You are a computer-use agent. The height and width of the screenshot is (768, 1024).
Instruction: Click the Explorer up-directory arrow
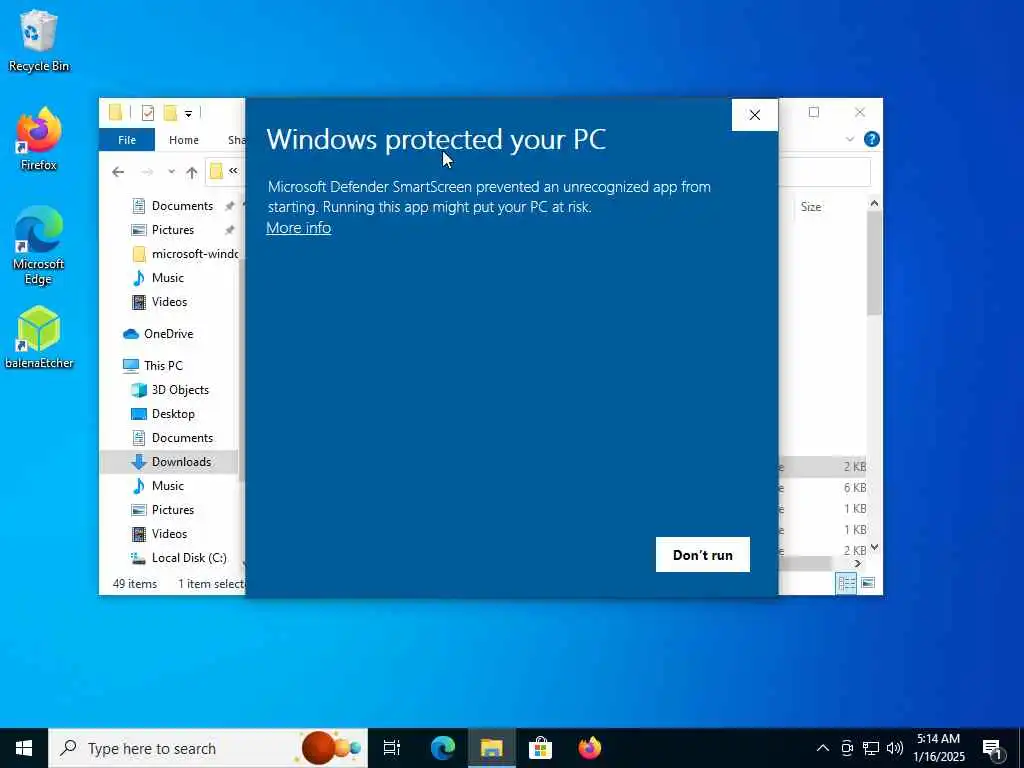[x=191, y=172]
